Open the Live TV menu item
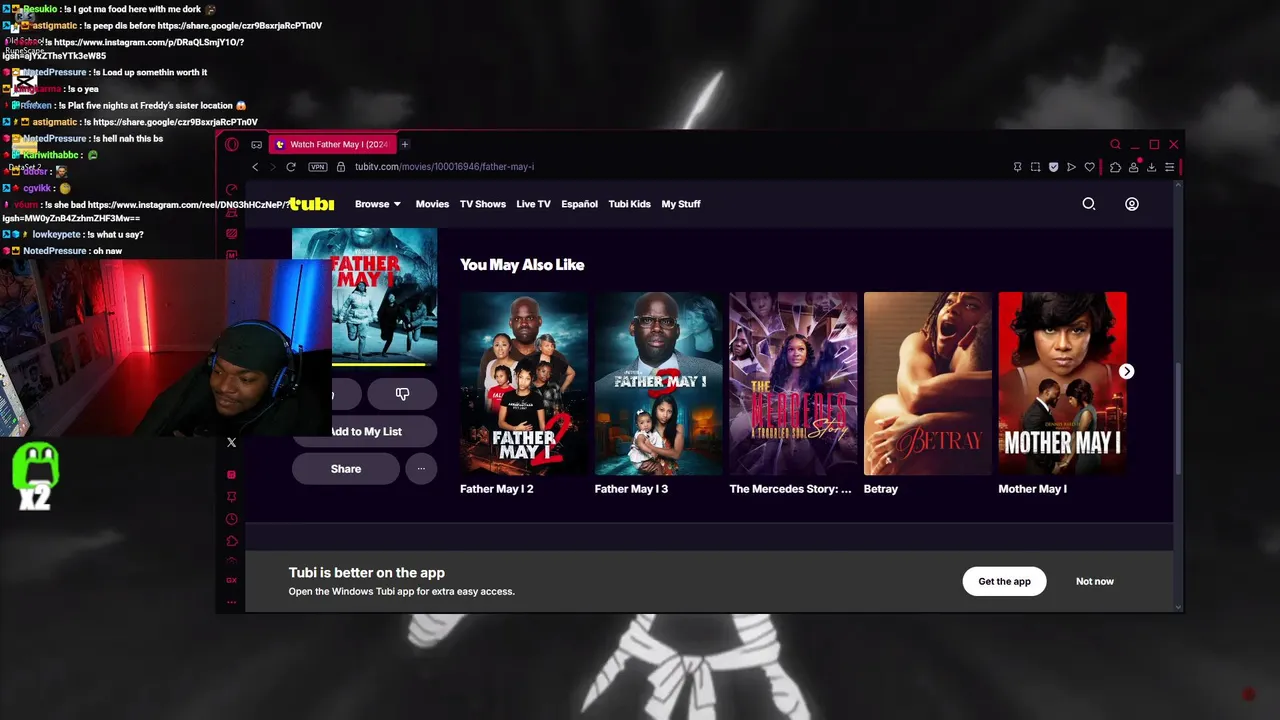Screen dimensions: 1280x720 [533, 204]
